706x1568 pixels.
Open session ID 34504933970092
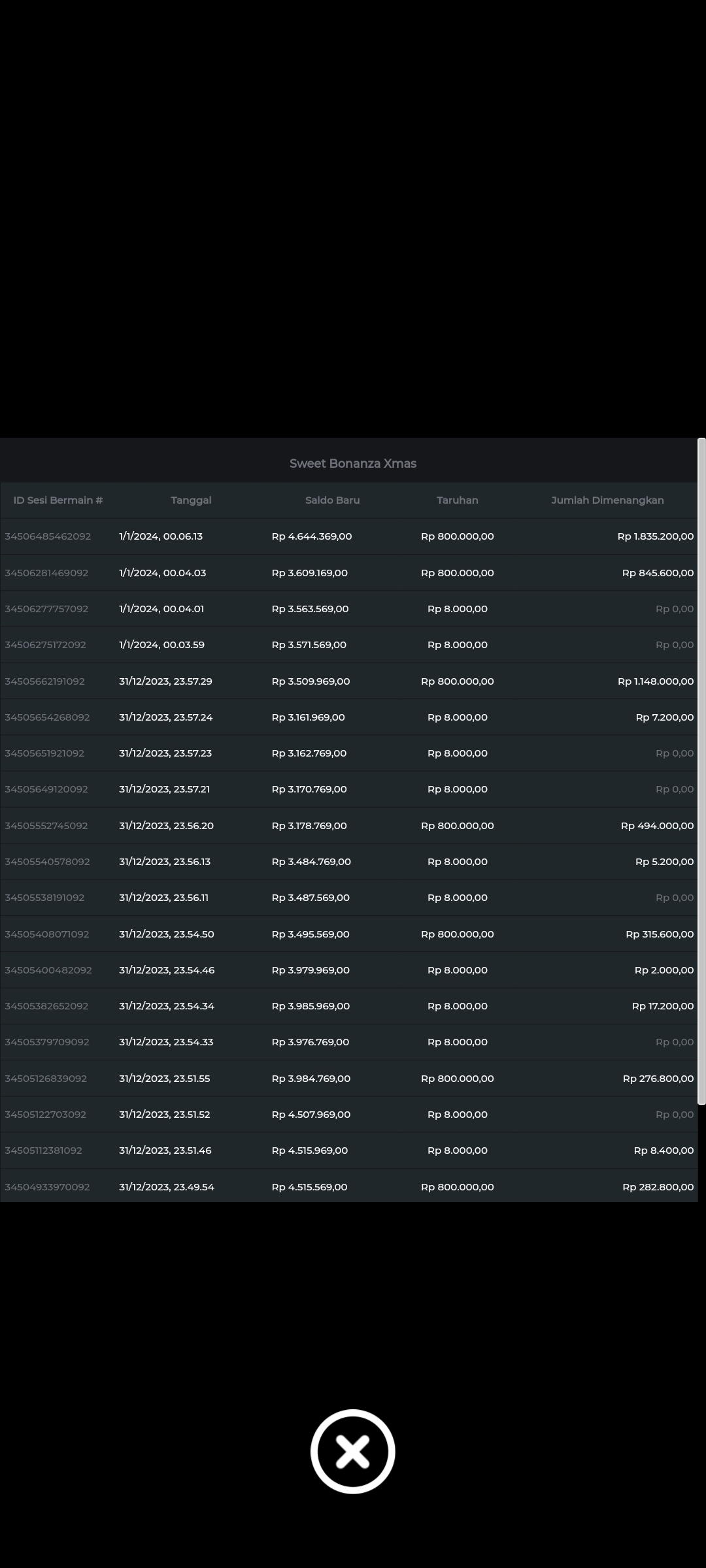point(47,1187)
